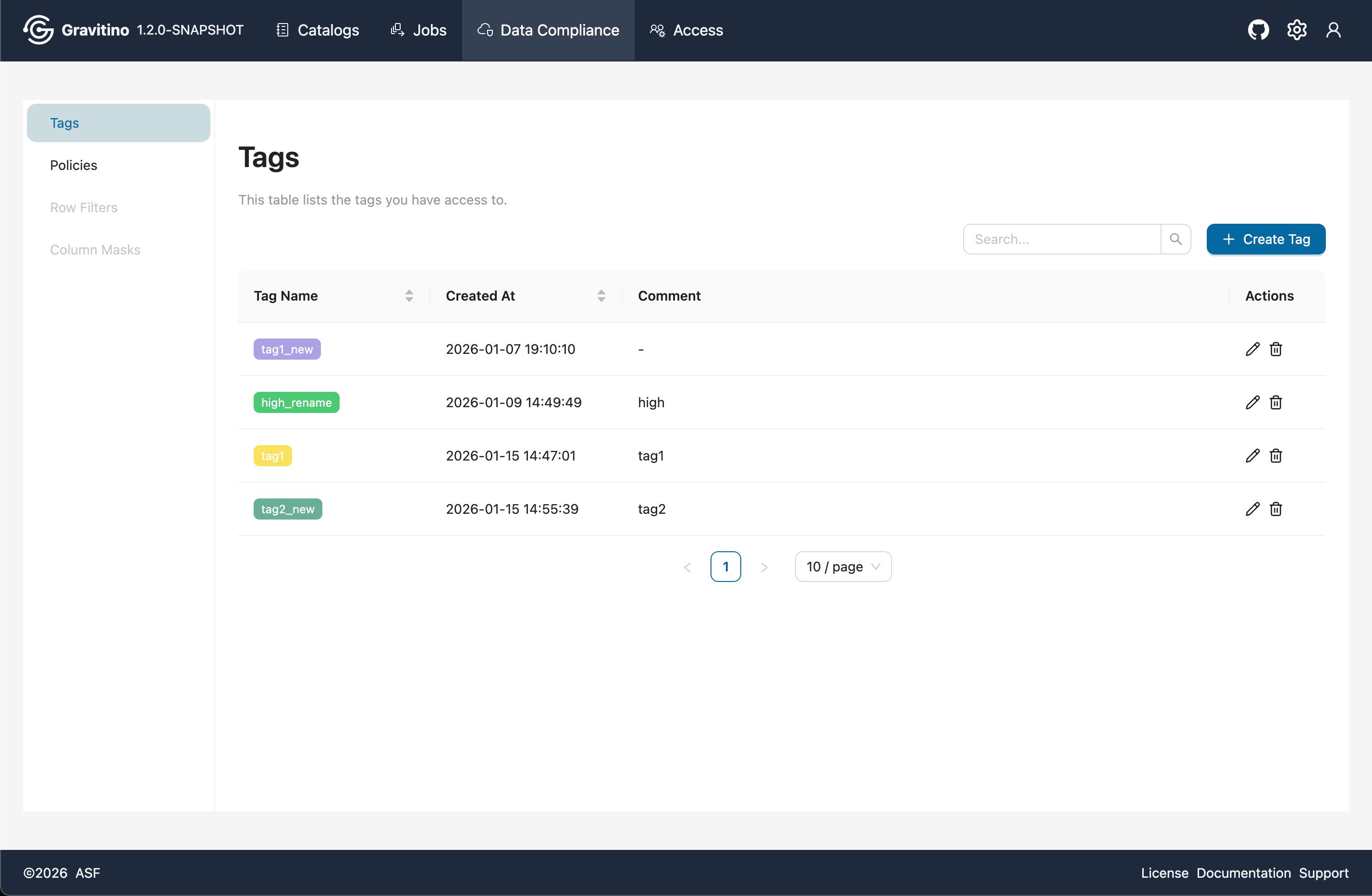The height and width of the screenshot is (896, 1372).
Task: Open the Access navigation tab
Action: pyautogui.click(x=686, y=30)
